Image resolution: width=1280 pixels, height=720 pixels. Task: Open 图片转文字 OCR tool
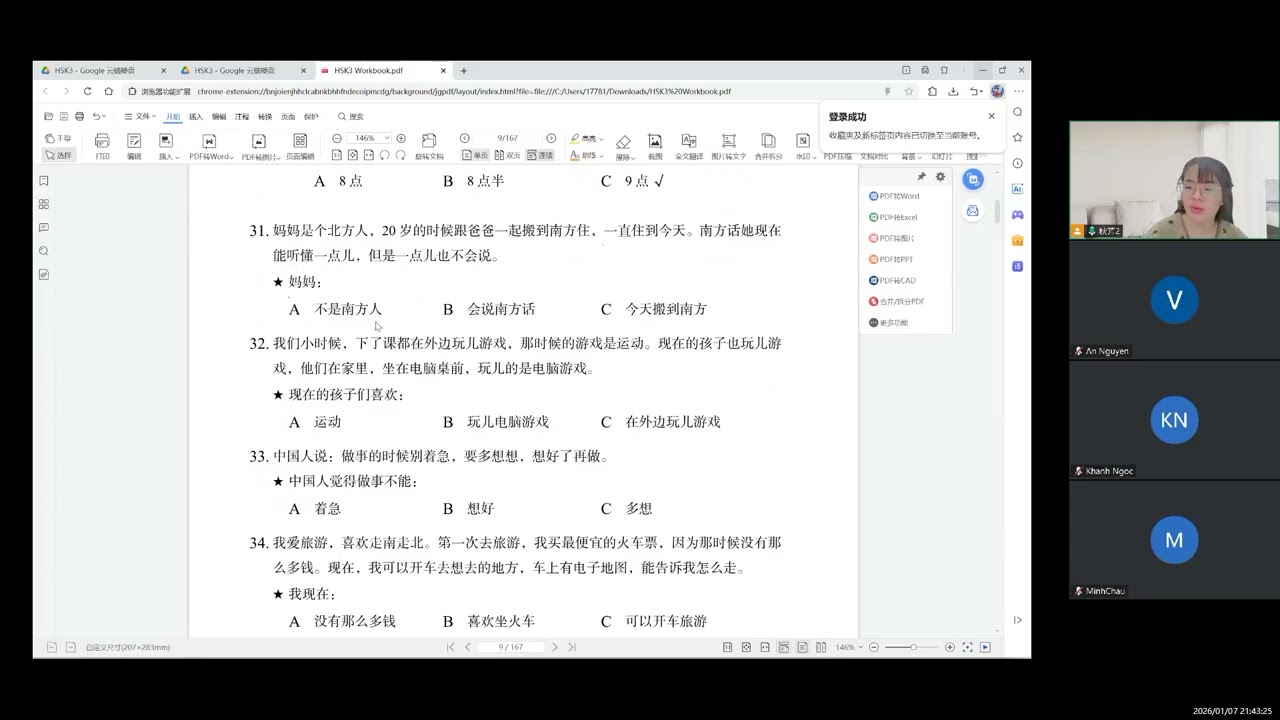(729, 147)
